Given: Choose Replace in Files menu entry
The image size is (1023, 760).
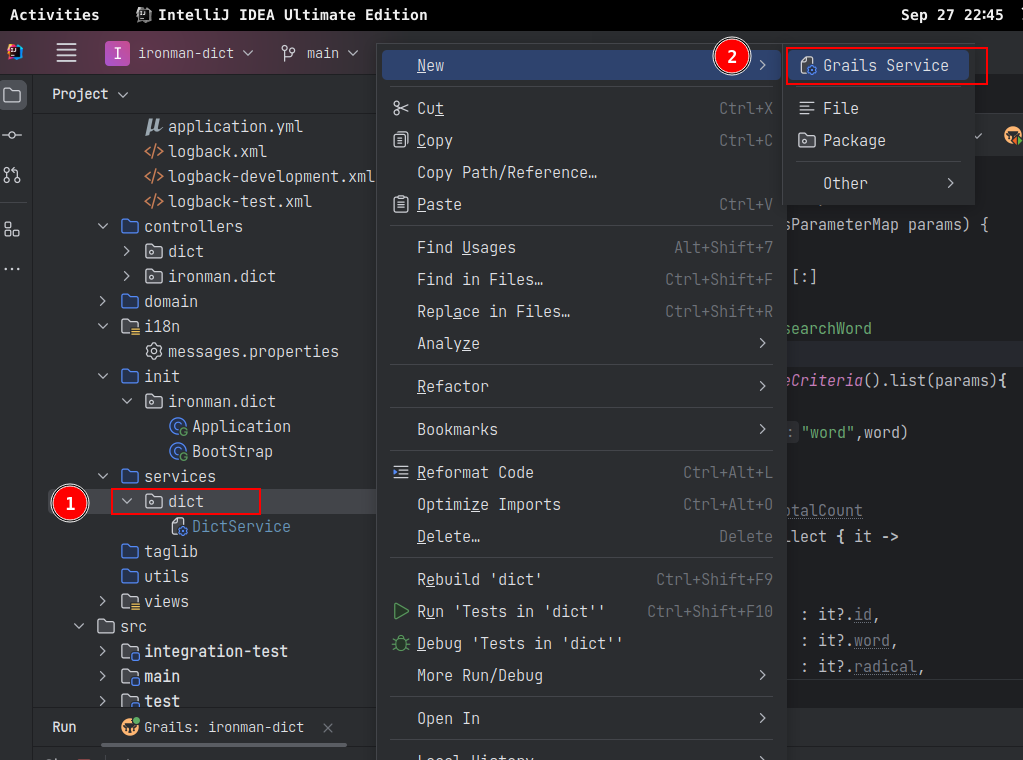Looking at the screenshot, I should pos(582,311).
